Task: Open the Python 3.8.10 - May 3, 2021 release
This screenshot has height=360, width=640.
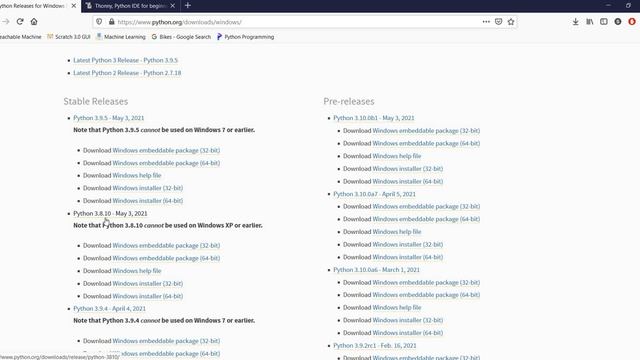Action: [x=110, y=213]
